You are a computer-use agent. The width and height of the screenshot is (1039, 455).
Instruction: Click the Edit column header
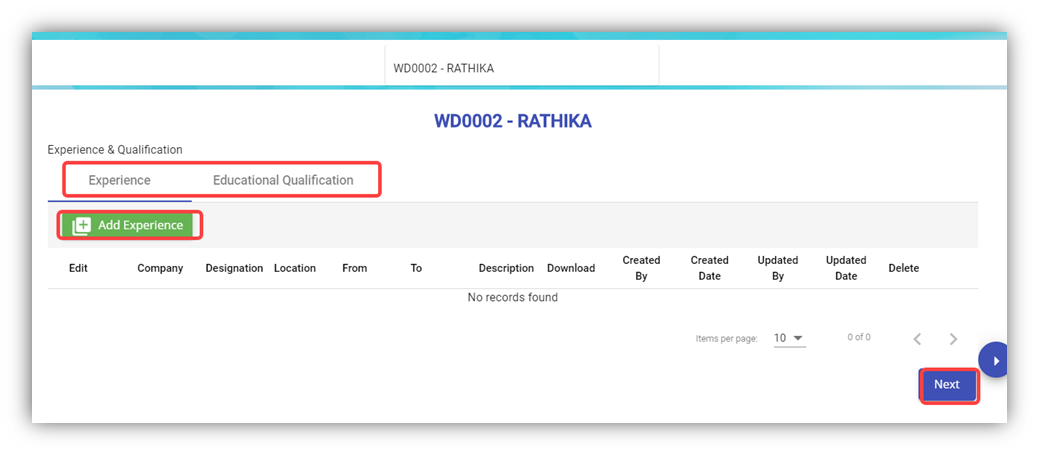[x=78, y=268]
